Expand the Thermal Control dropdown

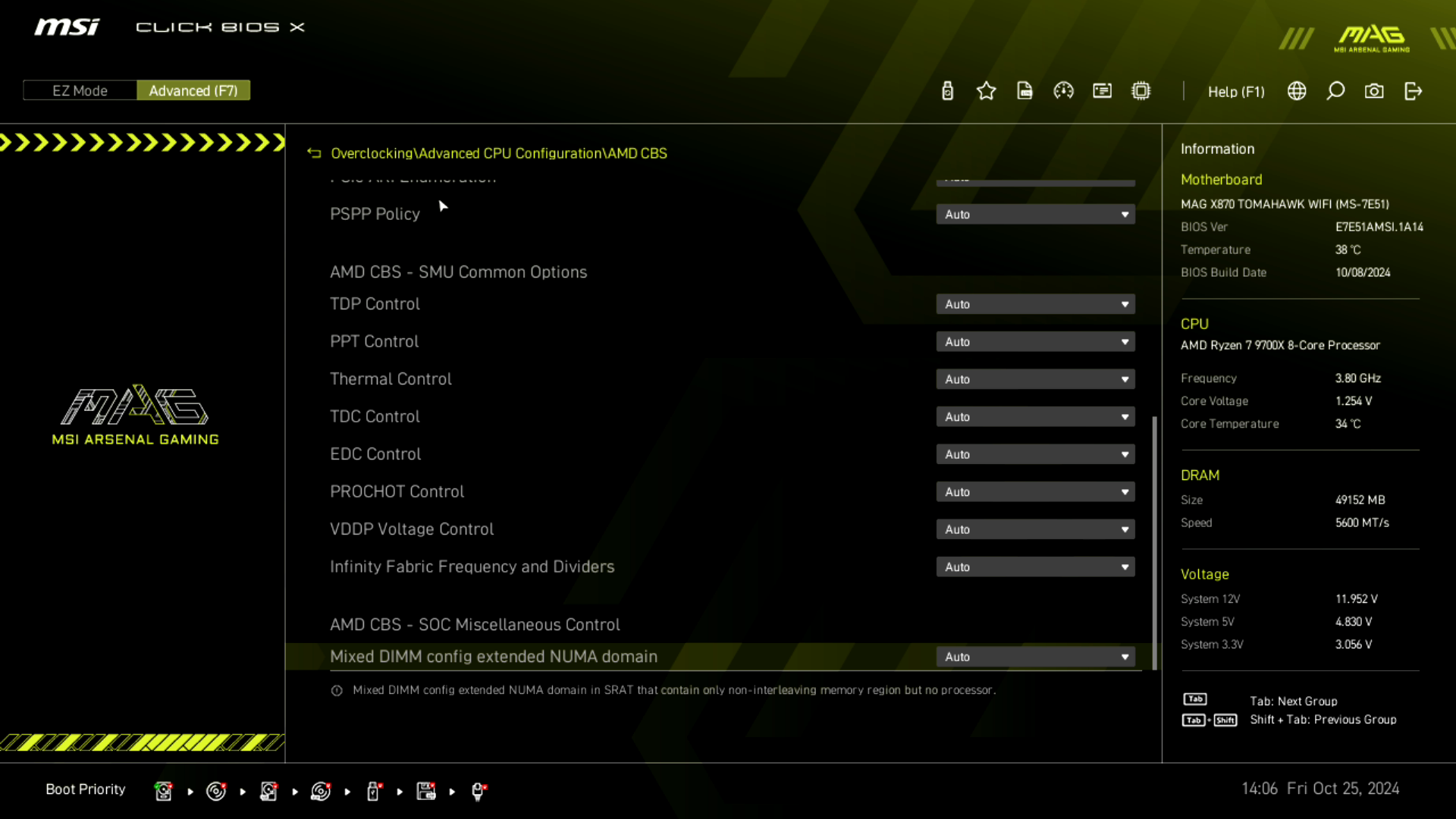(x=1035, y=379)
